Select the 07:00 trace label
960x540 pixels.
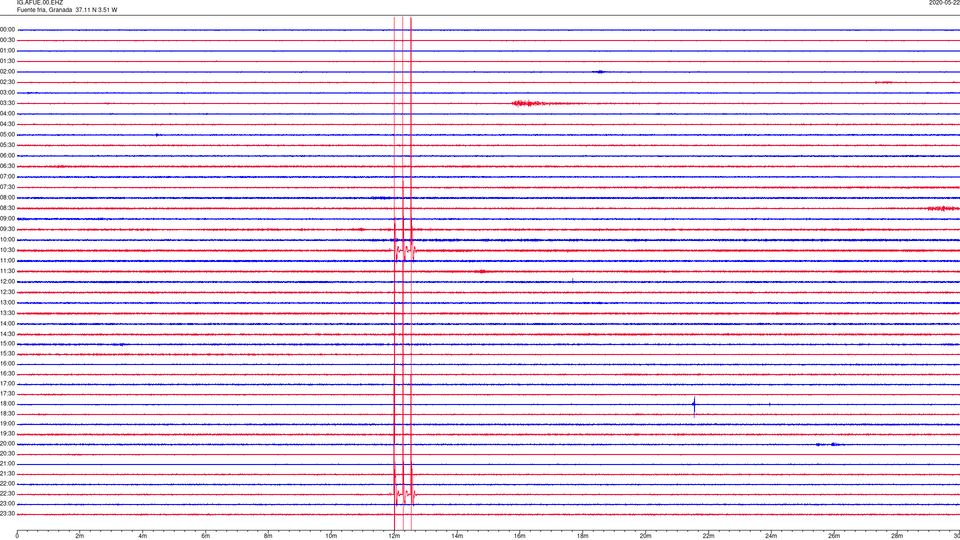click(x=8, y=177)
